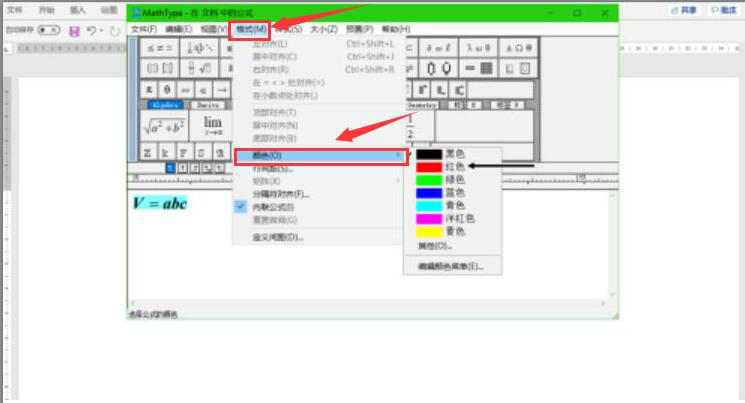Open the hat and overbar templates palette
This screenshot has width=745, height=403.
point(439,68)
